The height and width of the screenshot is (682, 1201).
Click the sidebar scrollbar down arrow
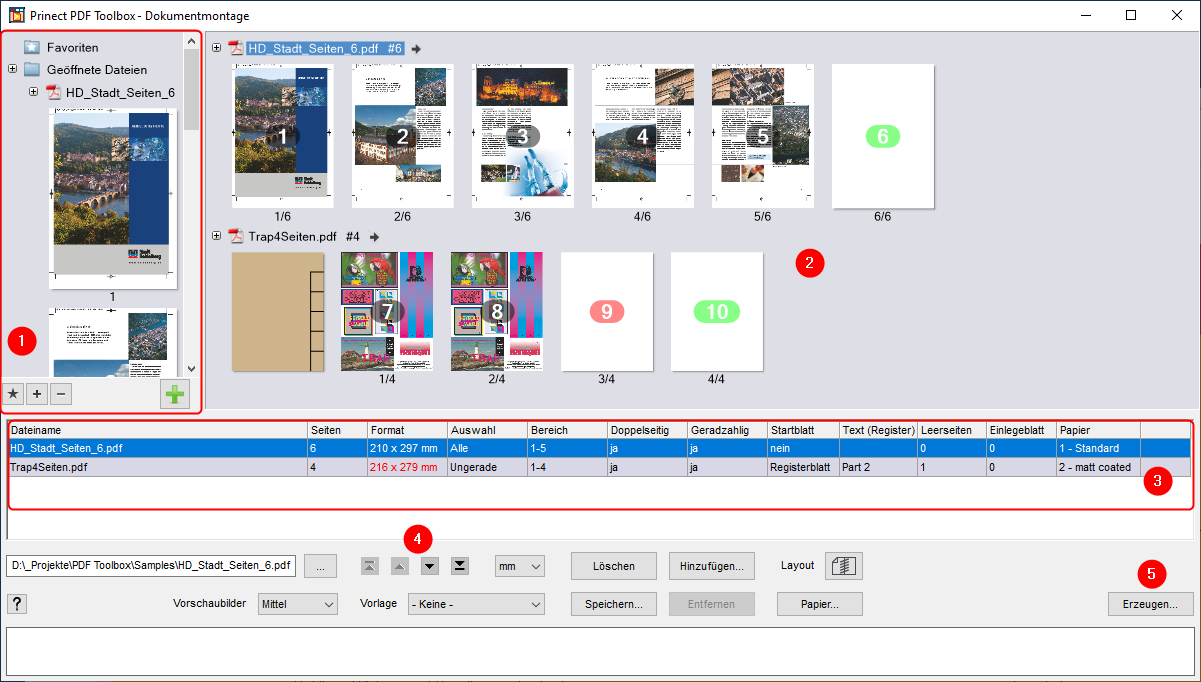tap(192, 369)
